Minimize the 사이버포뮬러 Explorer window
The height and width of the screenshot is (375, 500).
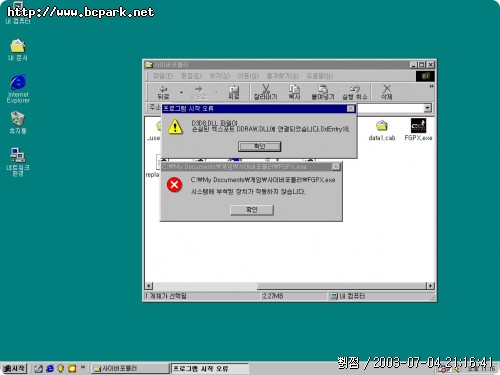coord(414,65)
